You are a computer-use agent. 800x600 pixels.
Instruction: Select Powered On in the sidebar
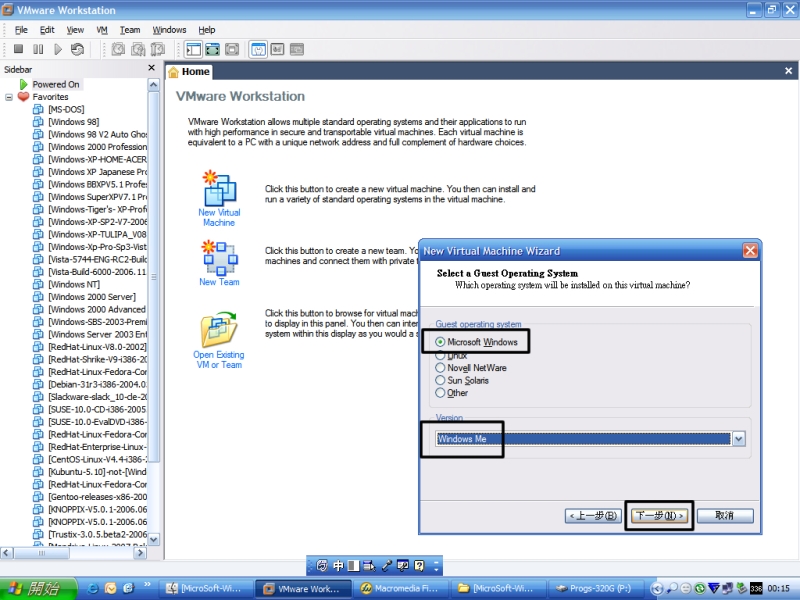click(x=56, y=84)
